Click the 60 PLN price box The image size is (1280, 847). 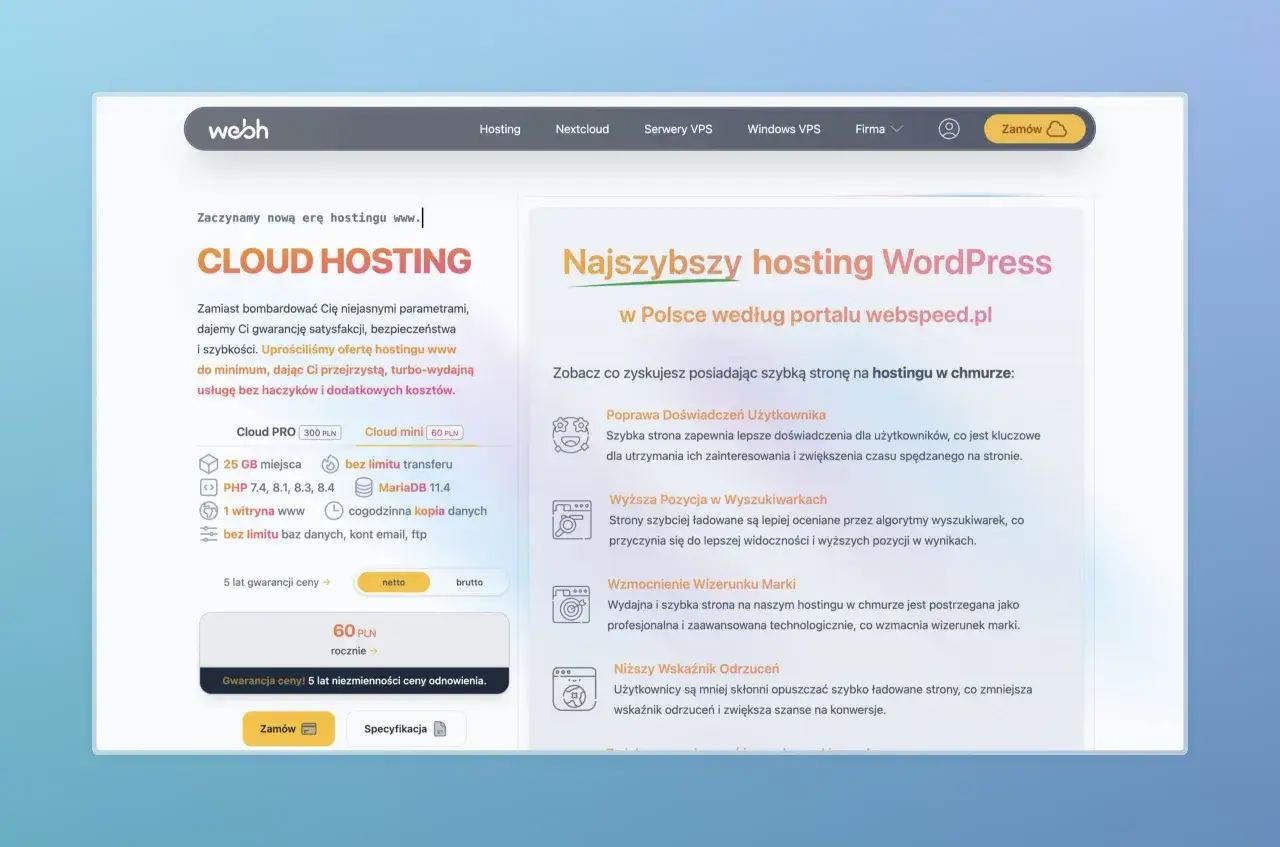pyautogui.click(x=354, y=640)
